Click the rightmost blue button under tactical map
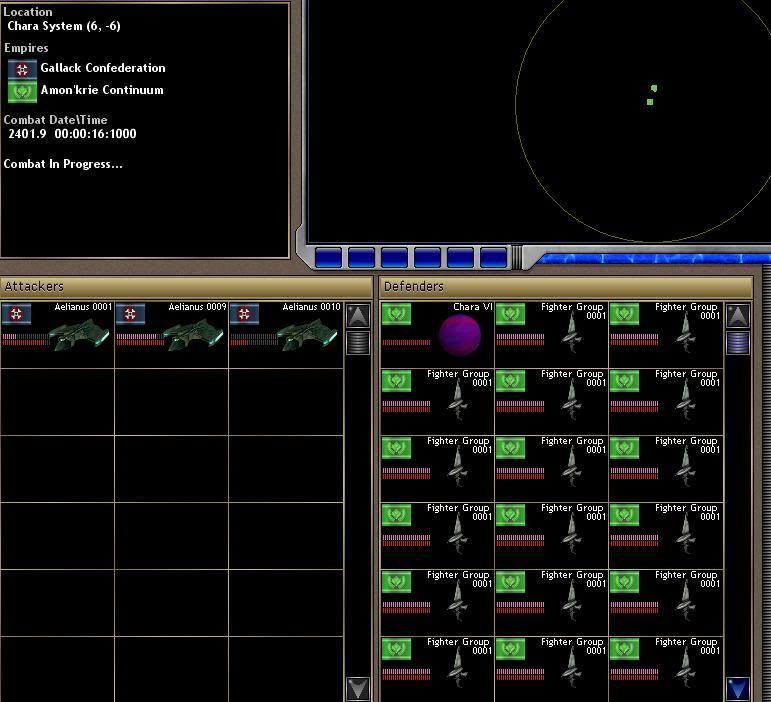Image resolution: width=771 pixels, height=702 pixels. (x=493, y=258)
